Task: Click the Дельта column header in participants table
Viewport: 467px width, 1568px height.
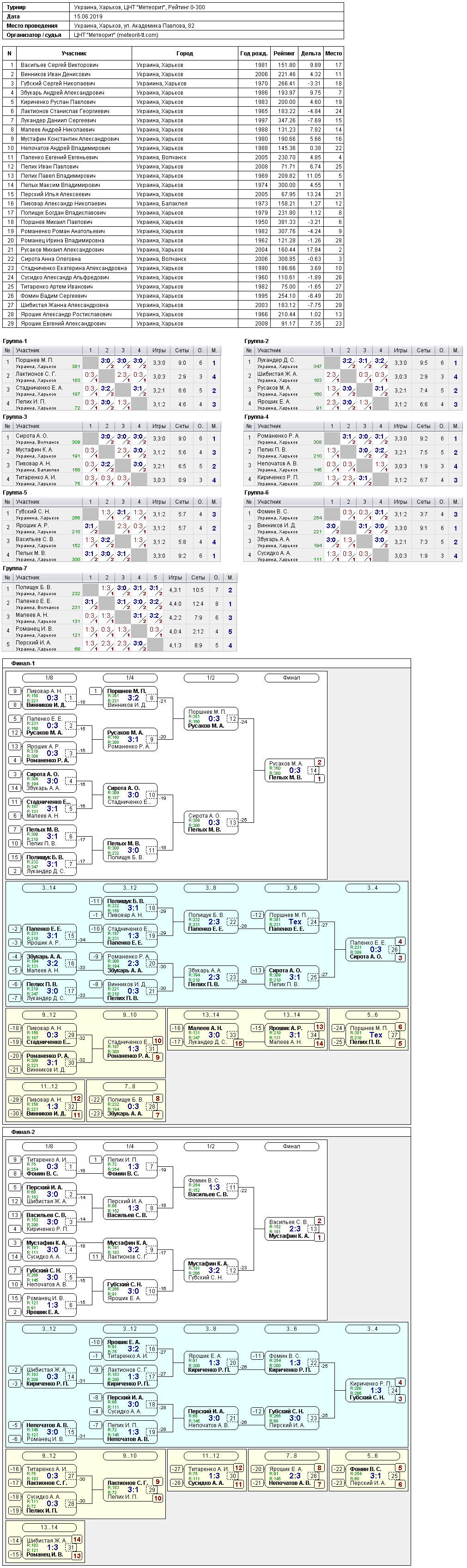Action: pyautogui.click(x=310, y=54)
